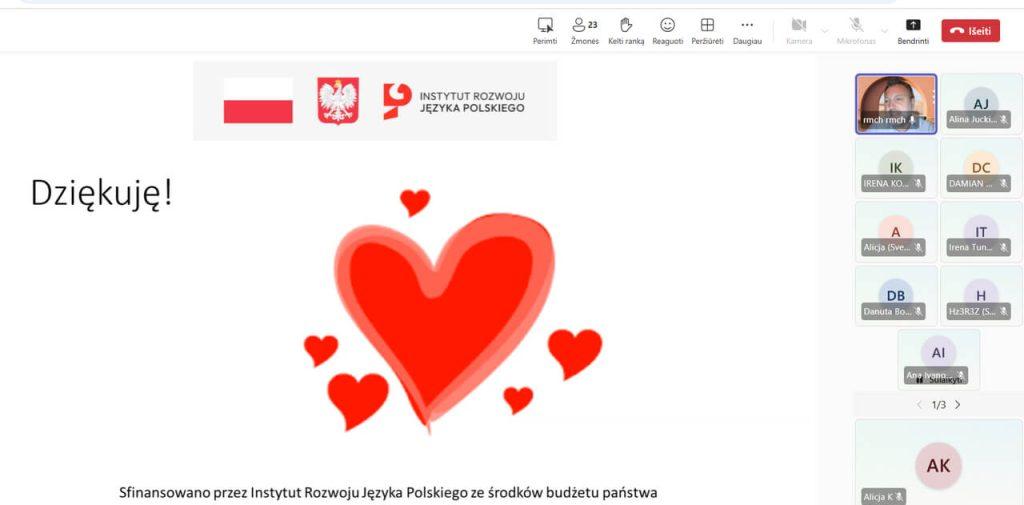Select the Danuta DB participant tile
The height and width of the screenshot is (505, 1024).
coord(896,295)
